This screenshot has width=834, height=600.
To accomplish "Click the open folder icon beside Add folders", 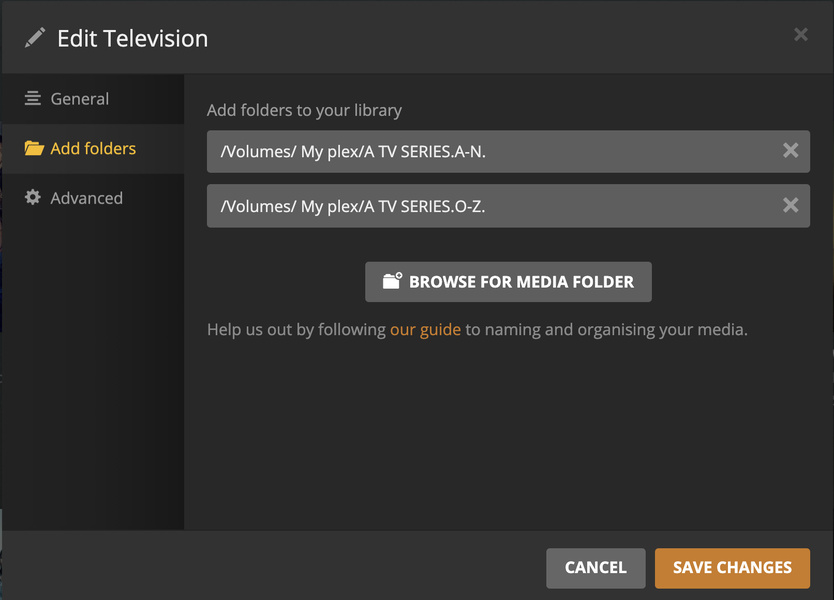I will coord(34,149).
